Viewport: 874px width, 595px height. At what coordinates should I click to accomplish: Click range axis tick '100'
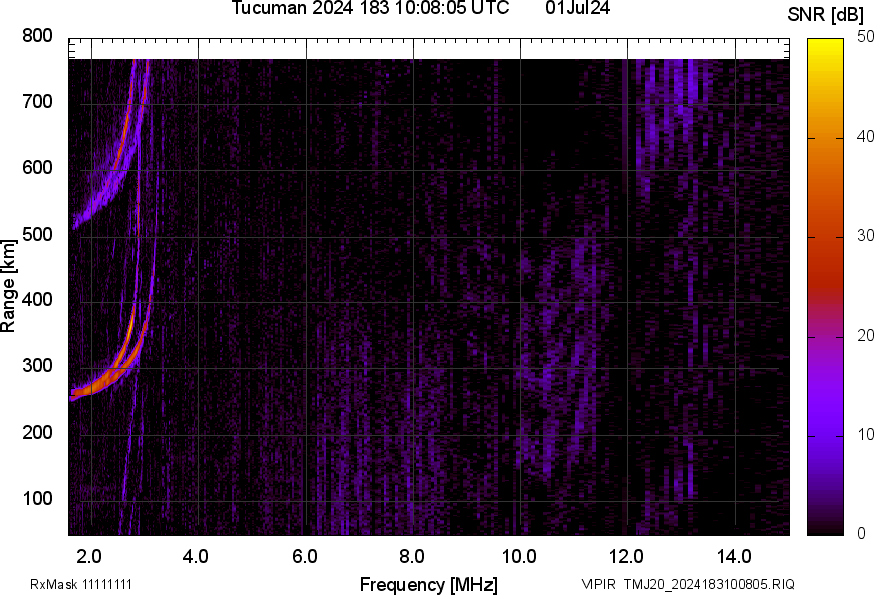coord(37,499)
